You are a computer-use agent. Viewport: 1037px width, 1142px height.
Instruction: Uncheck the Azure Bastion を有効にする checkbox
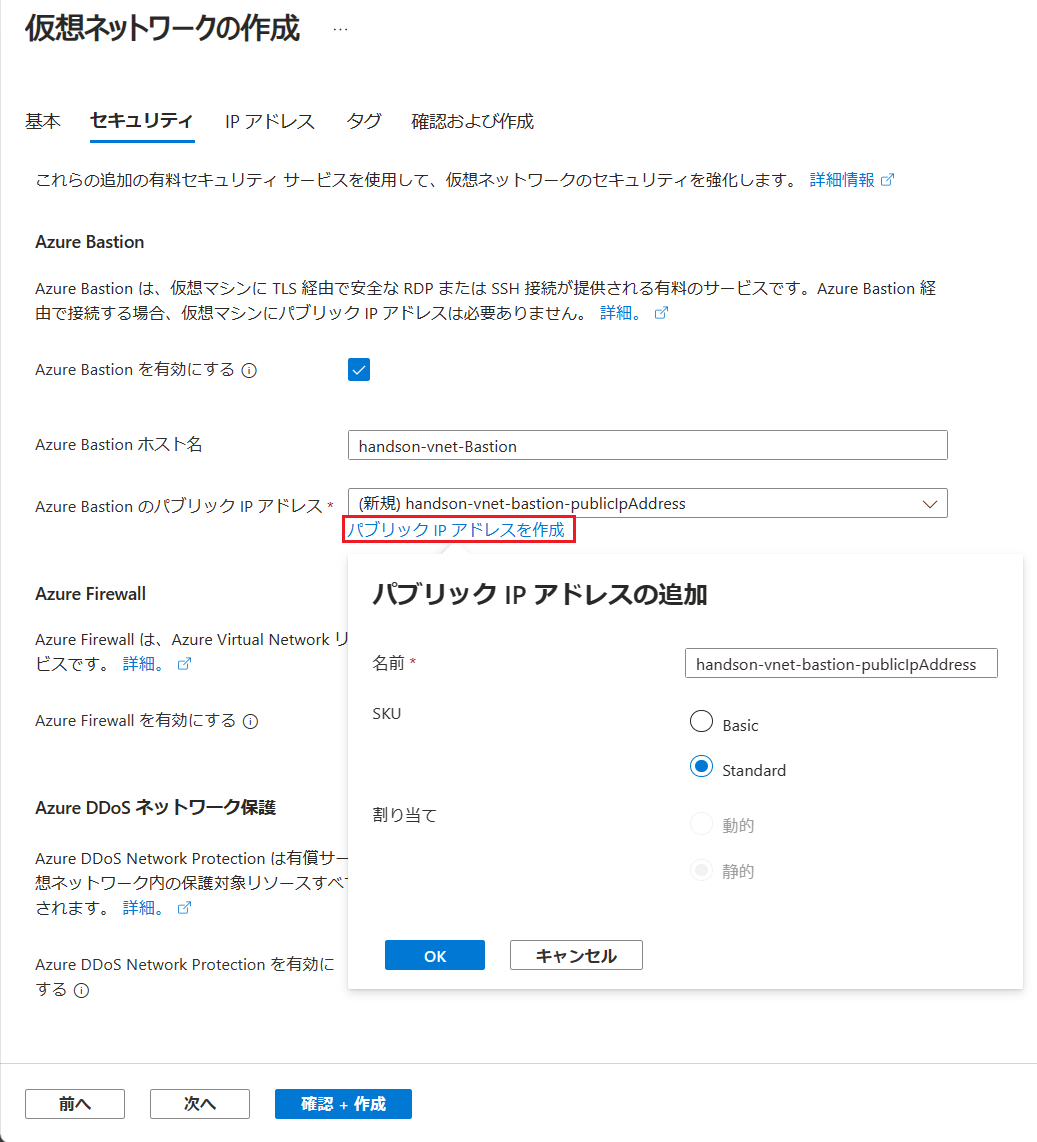pyautogui.click(x=359, y=370)
